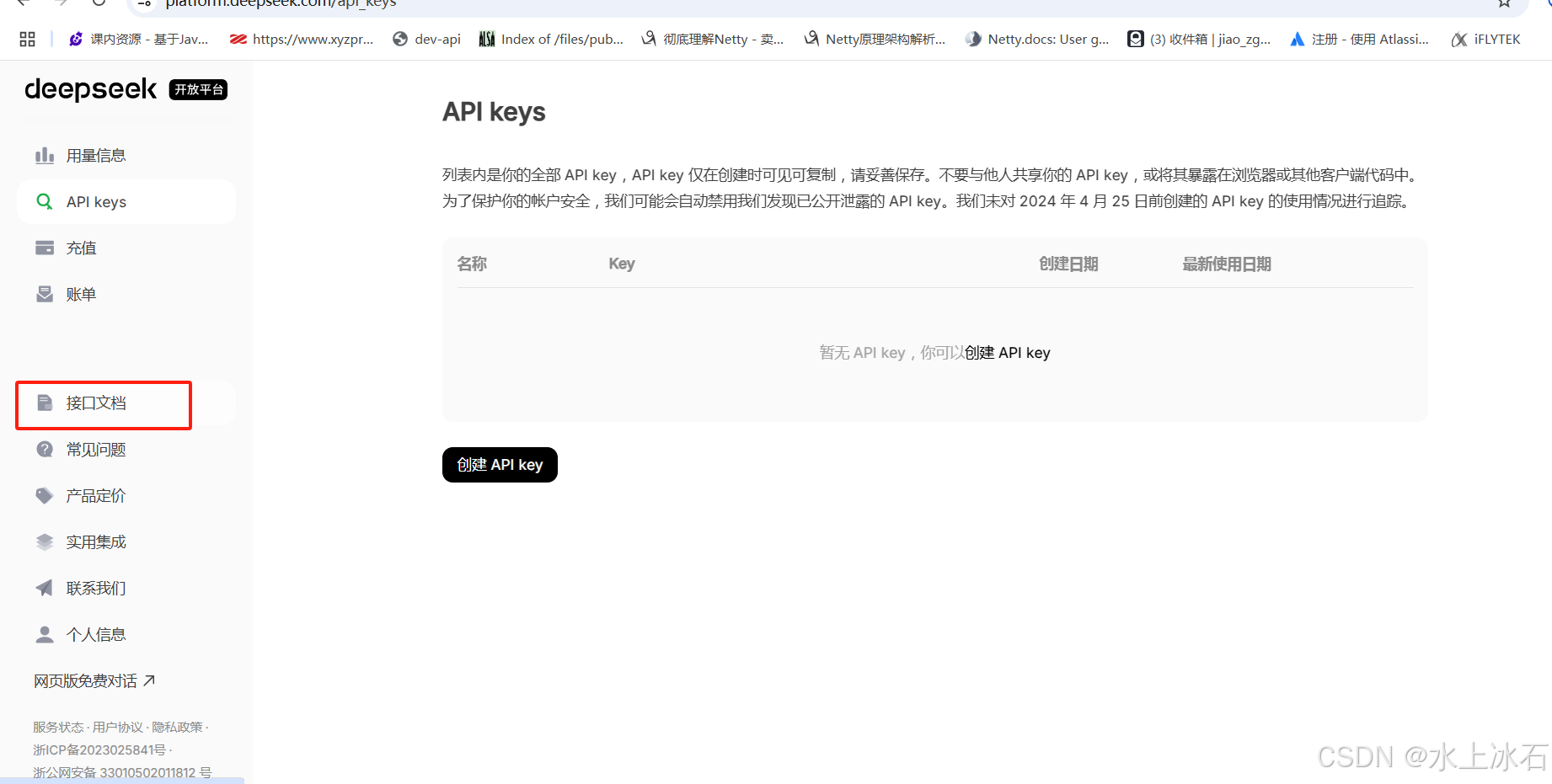
Task: Open 常见问题 FAQ page
Action: click(x=126, y=450)
